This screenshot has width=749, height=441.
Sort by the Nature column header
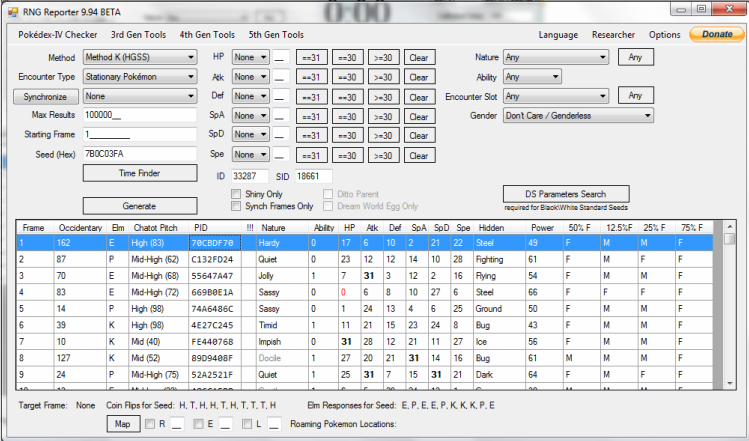283,228
